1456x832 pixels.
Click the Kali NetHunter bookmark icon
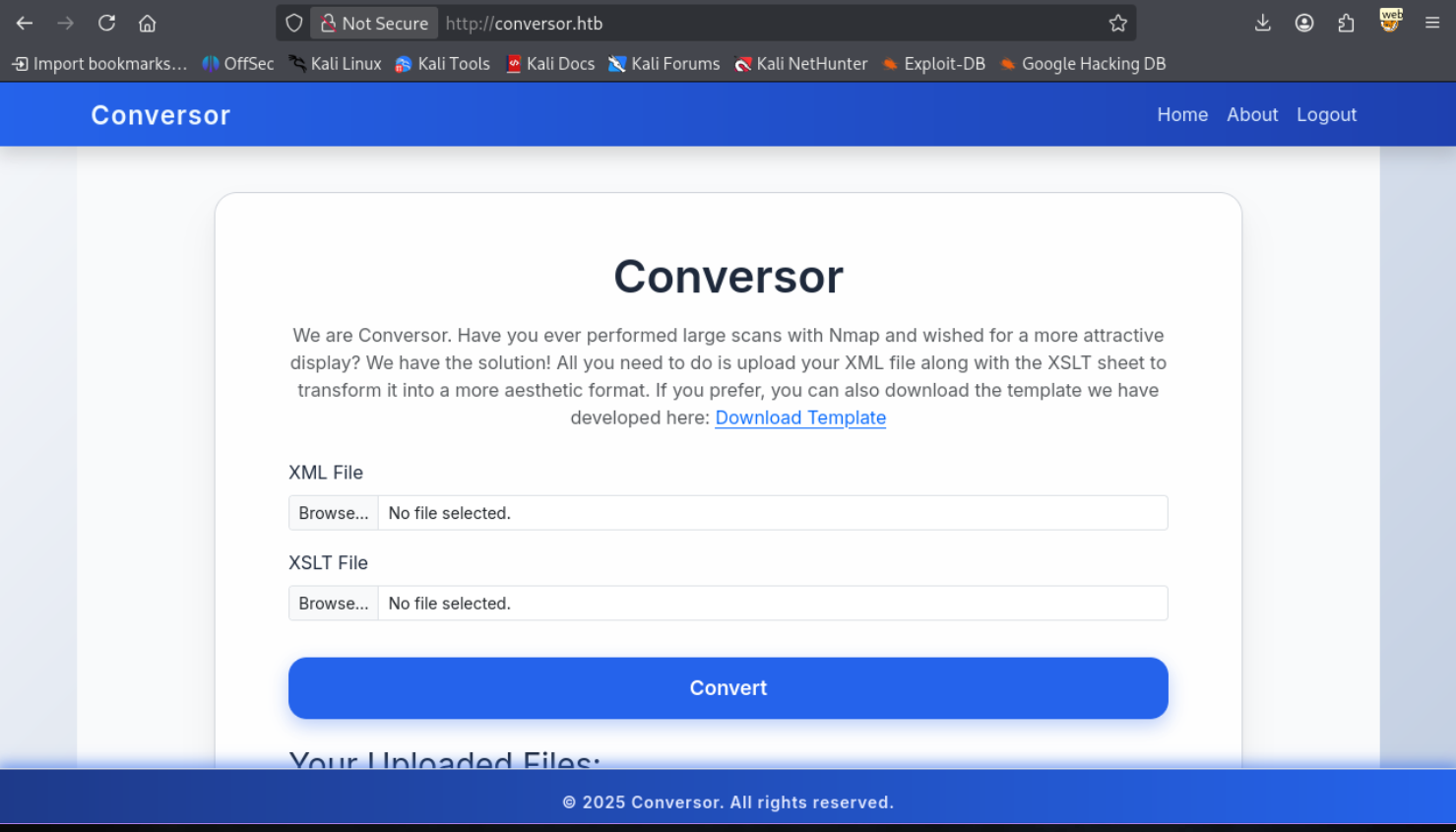coord(743,63)
